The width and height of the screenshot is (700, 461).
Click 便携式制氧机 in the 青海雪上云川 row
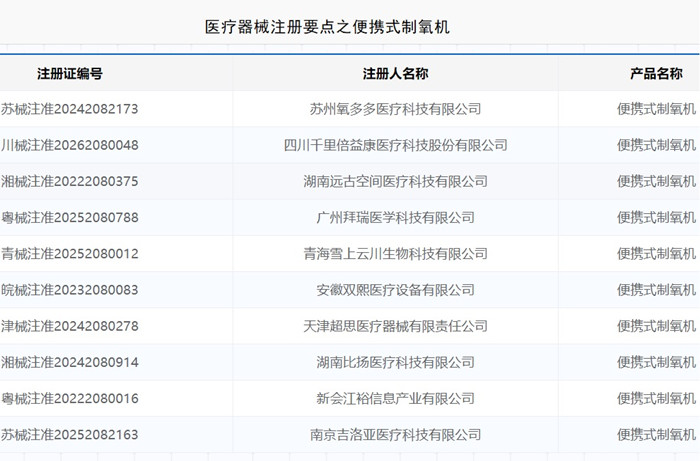point(656,253)
